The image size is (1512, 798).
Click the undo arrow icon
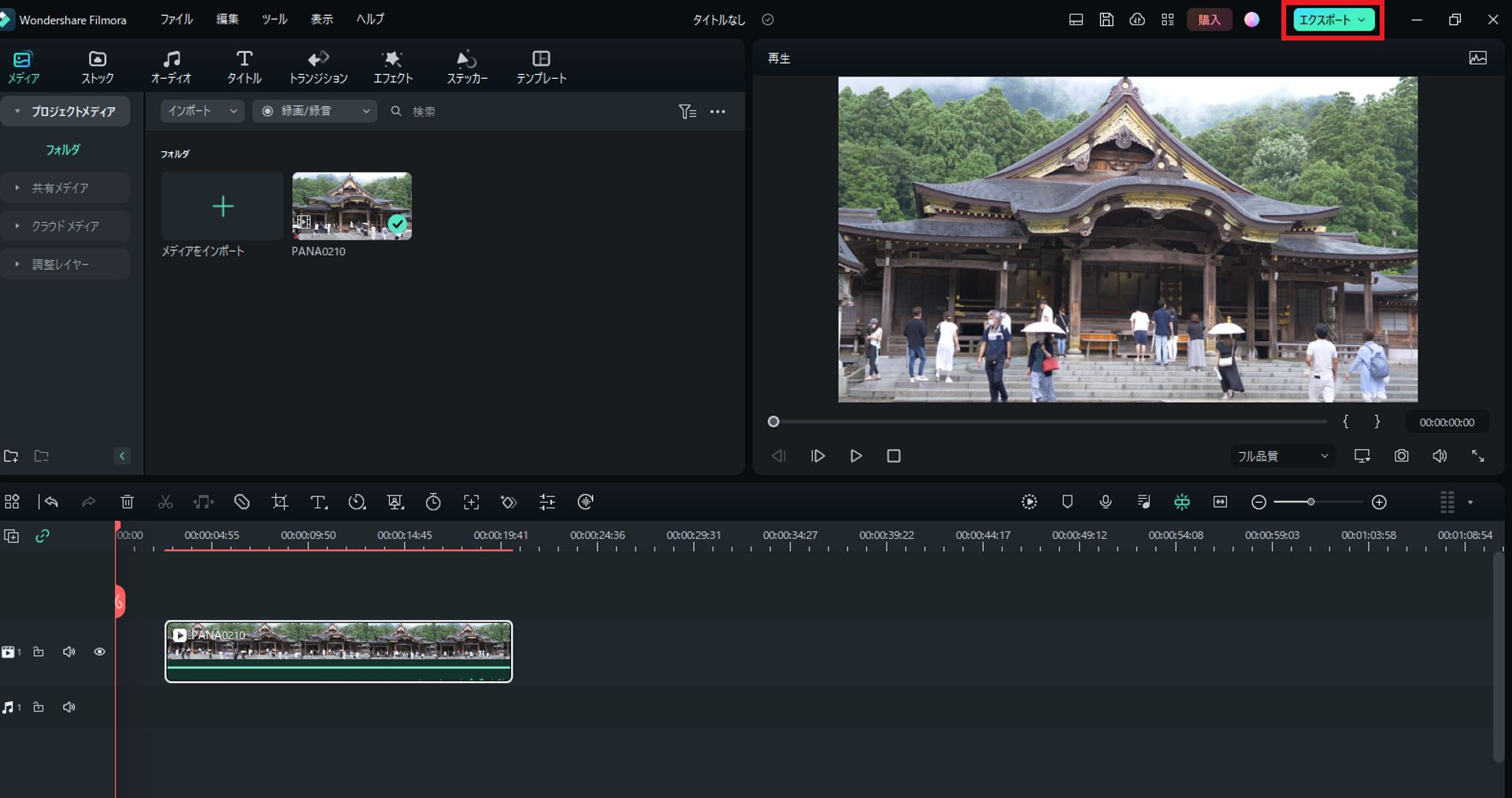pyautogui.click(x=52, y=502)
